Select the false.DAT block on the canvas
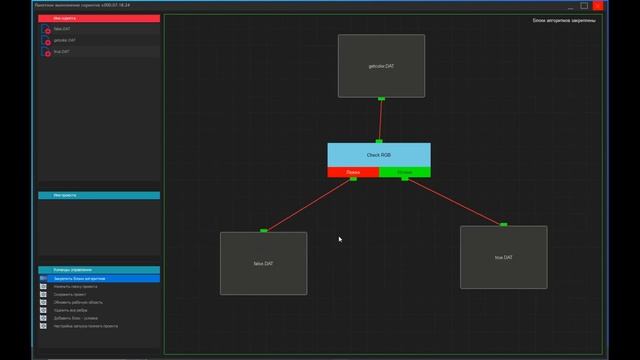Viewport: 640px width, 360px height. pyautogui.click(x=264, y=263)
